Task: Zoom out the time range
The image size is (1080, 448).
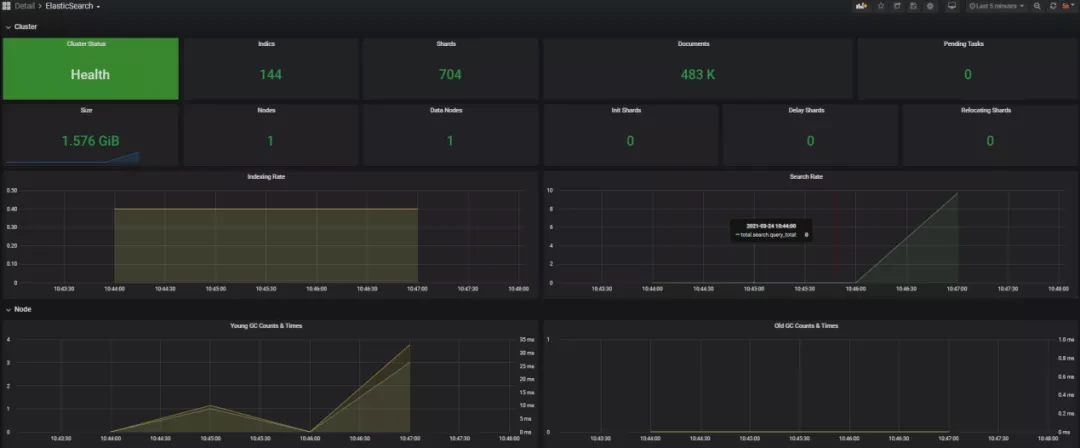Action: pyautogui.click(x=1037, y=6)
